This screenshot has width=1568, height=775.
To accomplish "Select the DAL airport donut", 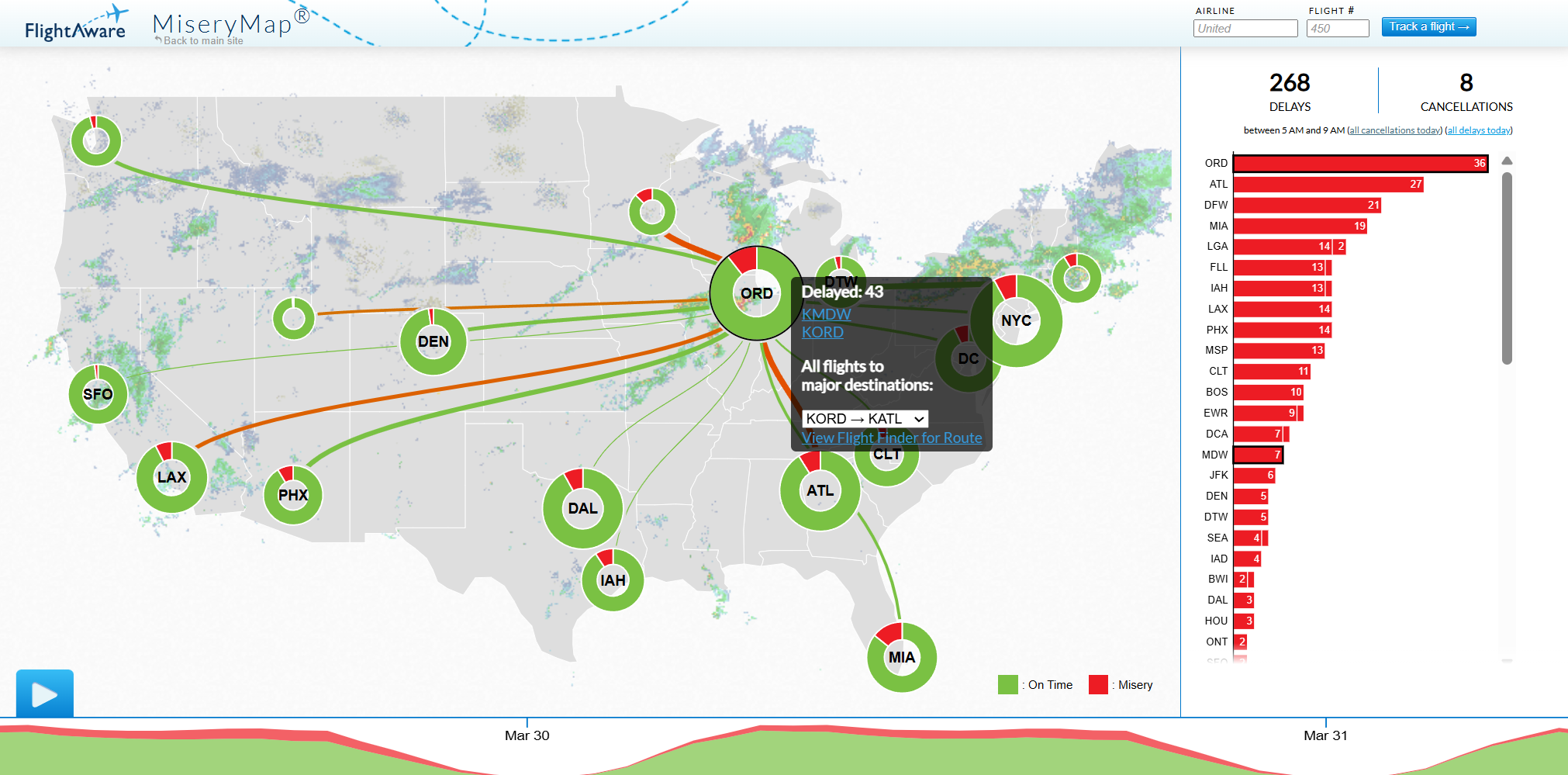I will (x=583, y=508).
